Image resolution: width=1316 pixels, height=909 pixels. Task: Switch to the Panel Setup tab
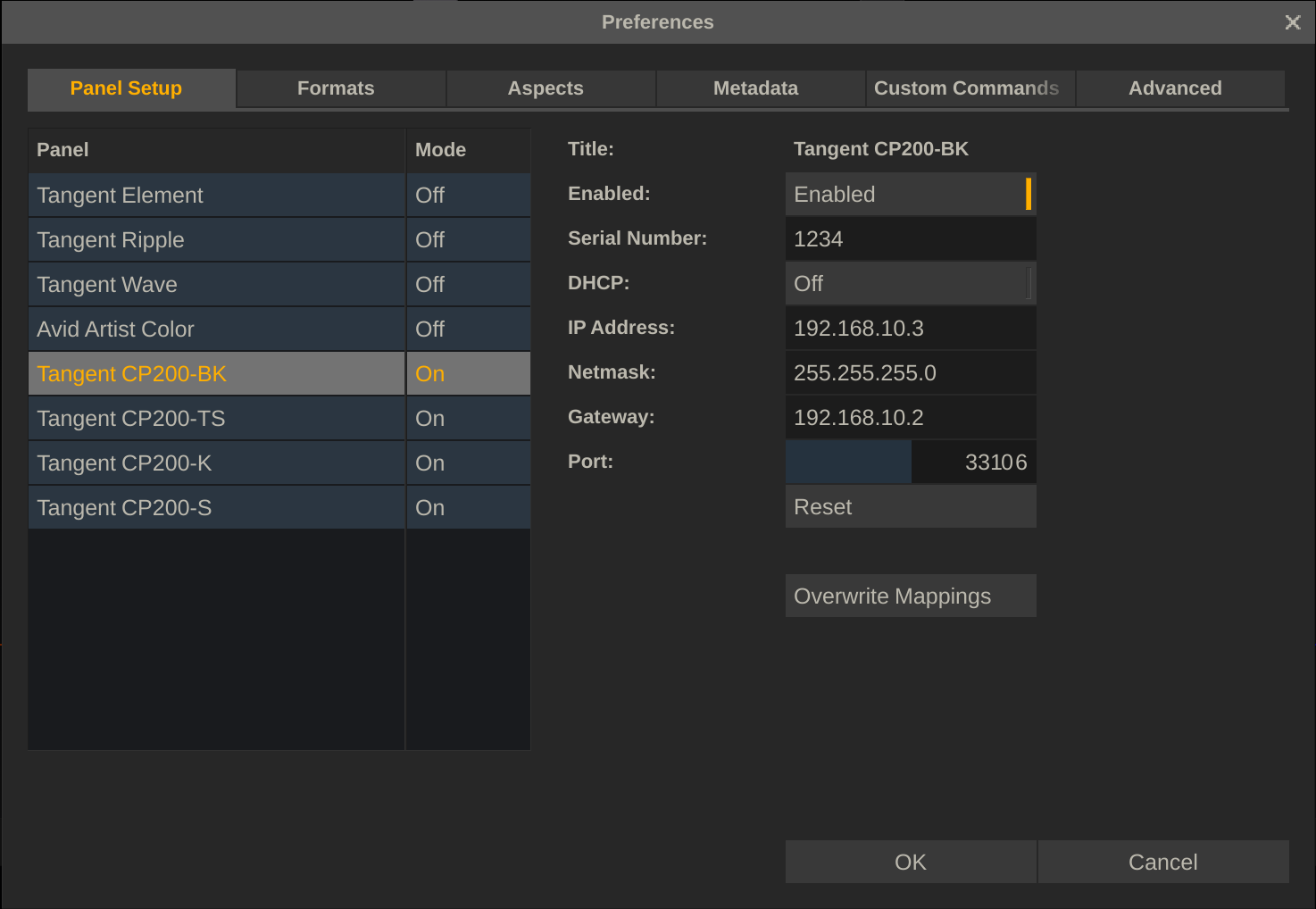click(x=132, y=88)
